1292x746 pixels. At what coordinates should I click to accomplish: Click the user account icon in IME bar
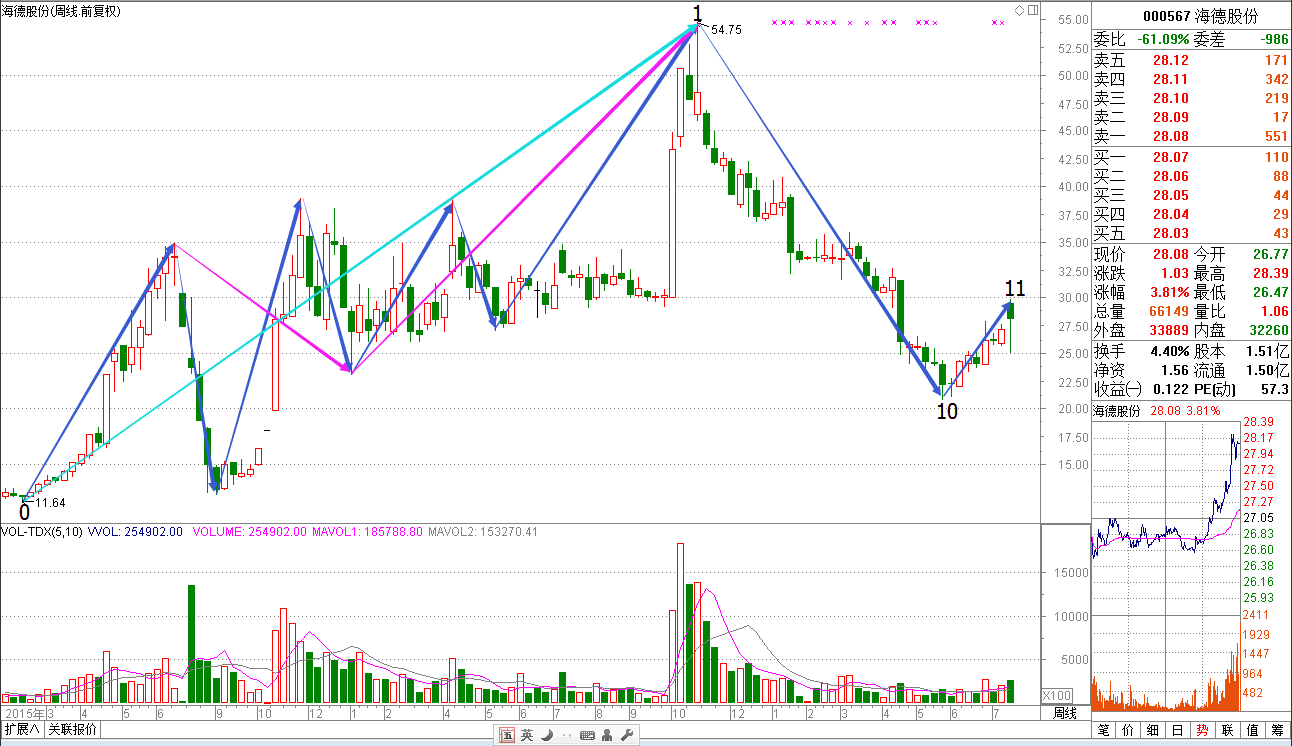[608, 735]
